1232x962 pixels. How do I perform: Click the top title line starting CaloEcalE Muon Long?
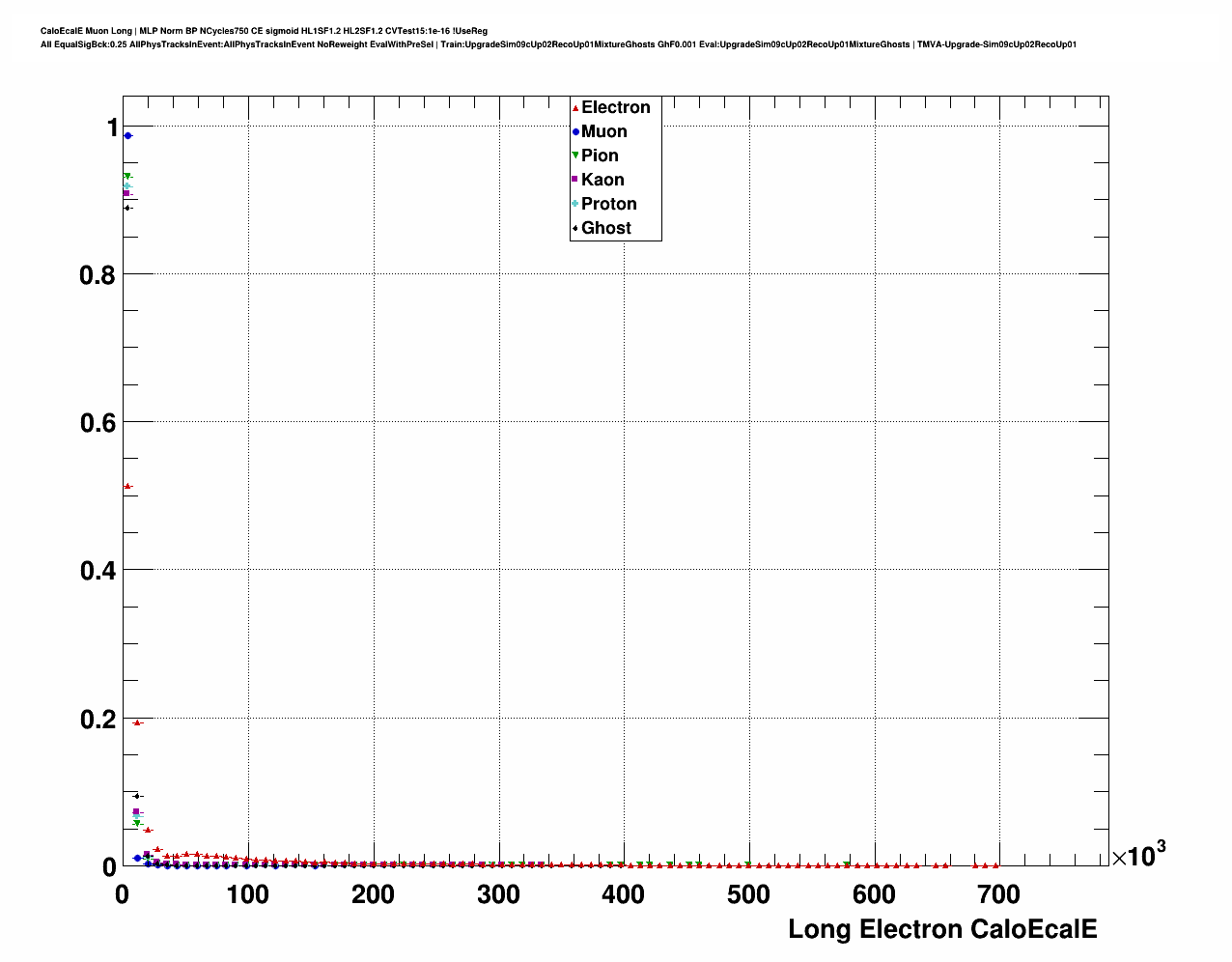pos(264,31)
